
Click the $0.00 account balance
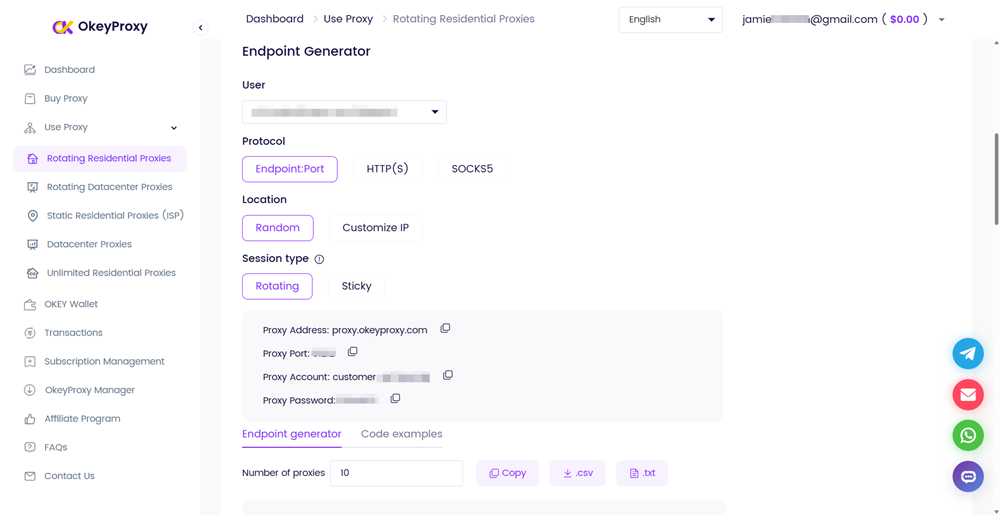(904, 19)
